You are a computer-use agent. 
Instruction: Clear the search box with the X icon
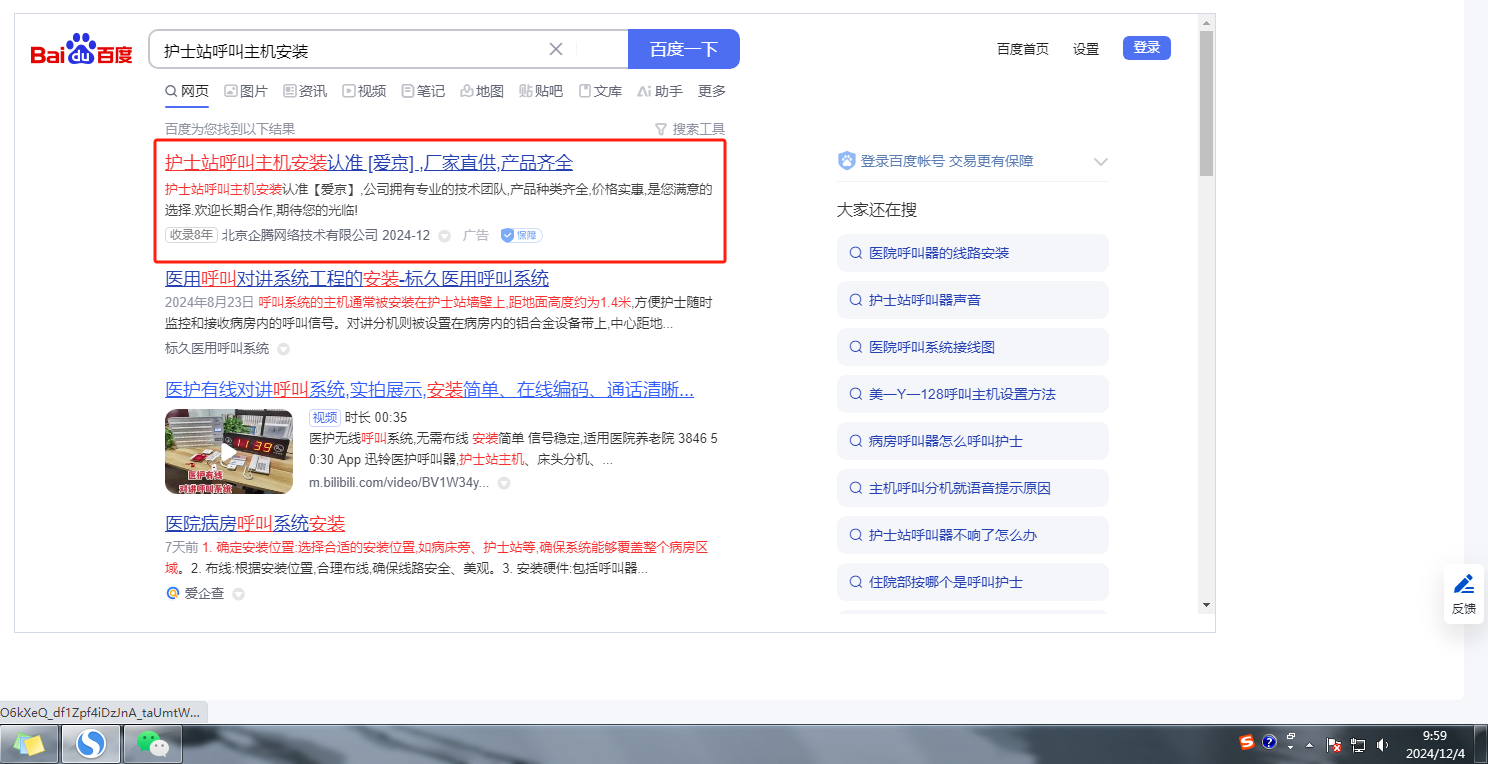[556, 49]
